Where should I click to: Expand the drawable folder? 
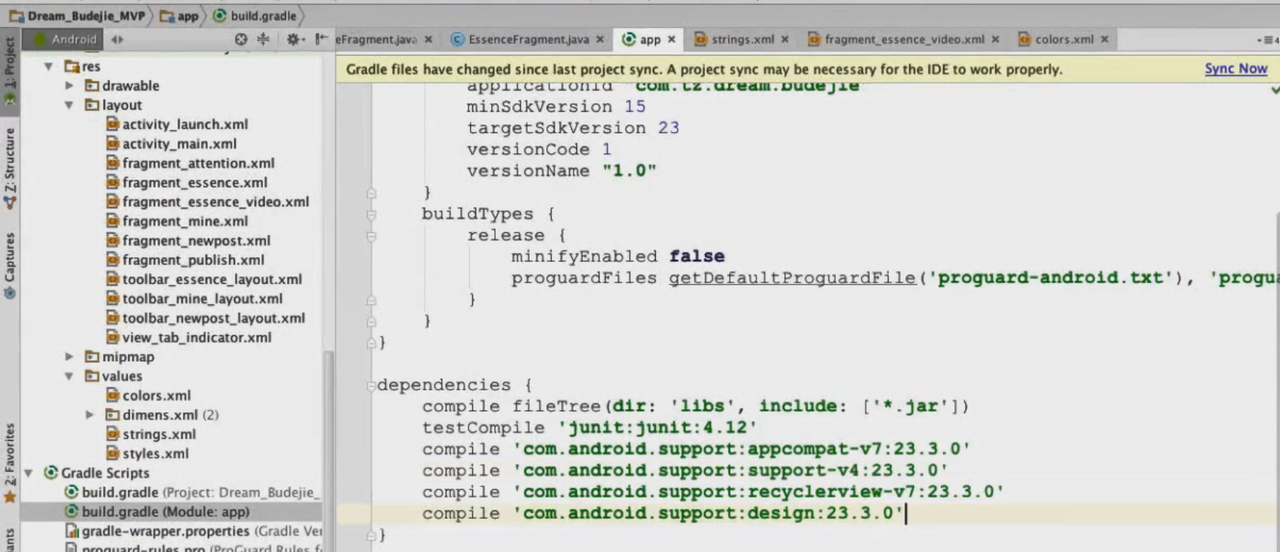tap(69, 86)
